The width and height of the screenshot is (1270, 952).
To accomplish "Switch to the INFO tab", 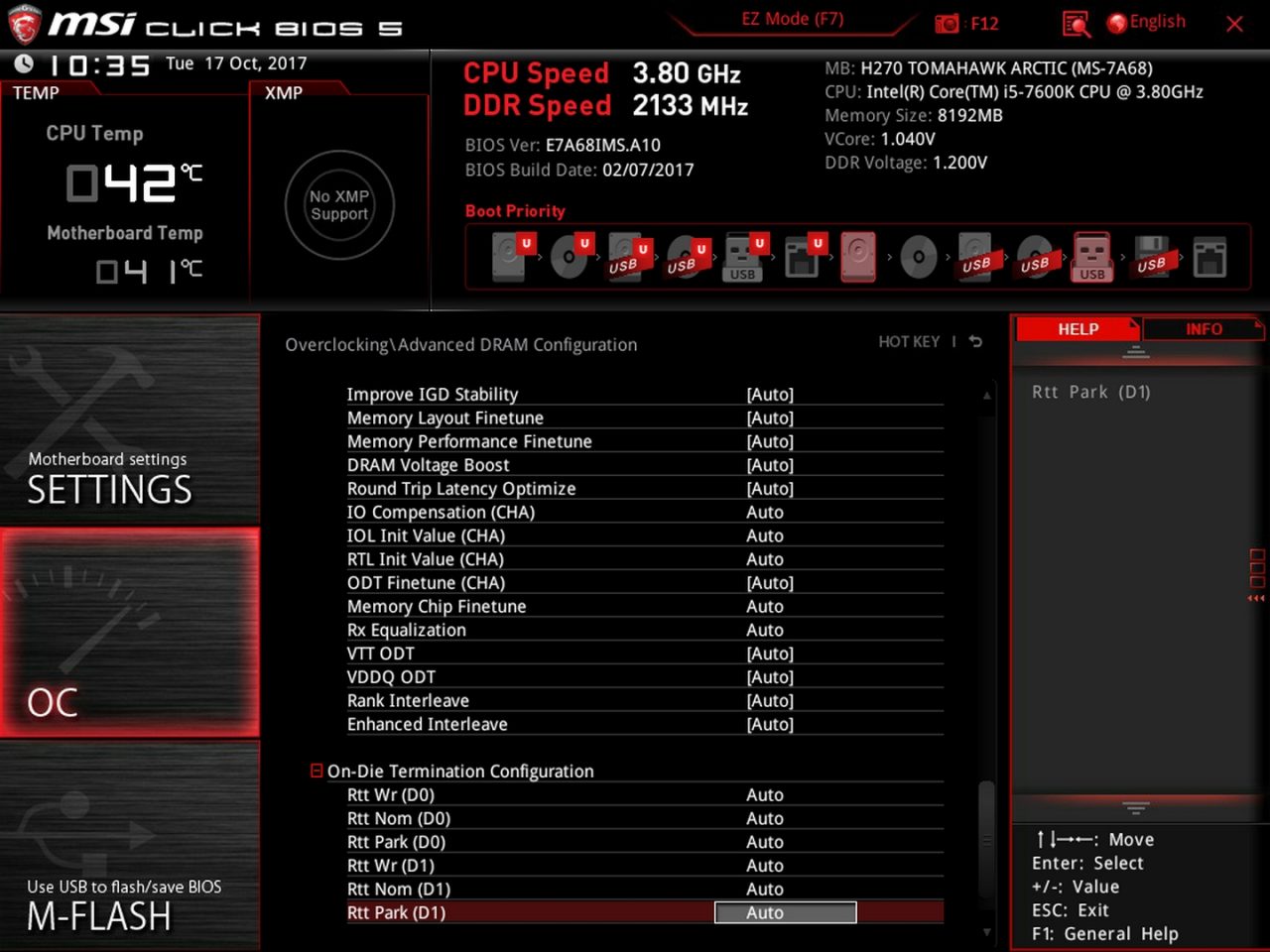I will coord(1204,329).
